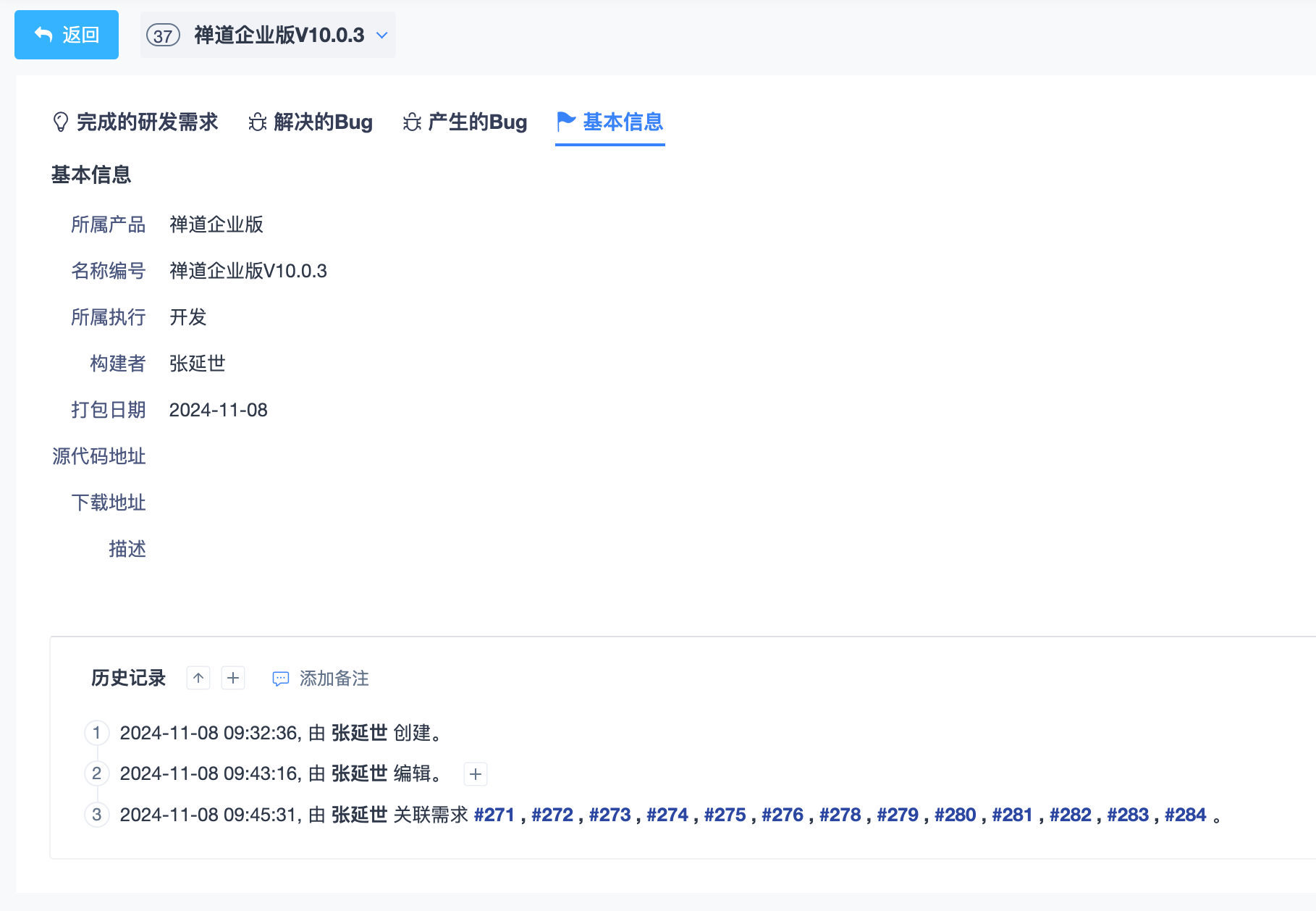Expand details of the 编辑 history entry

pos(476,774)
